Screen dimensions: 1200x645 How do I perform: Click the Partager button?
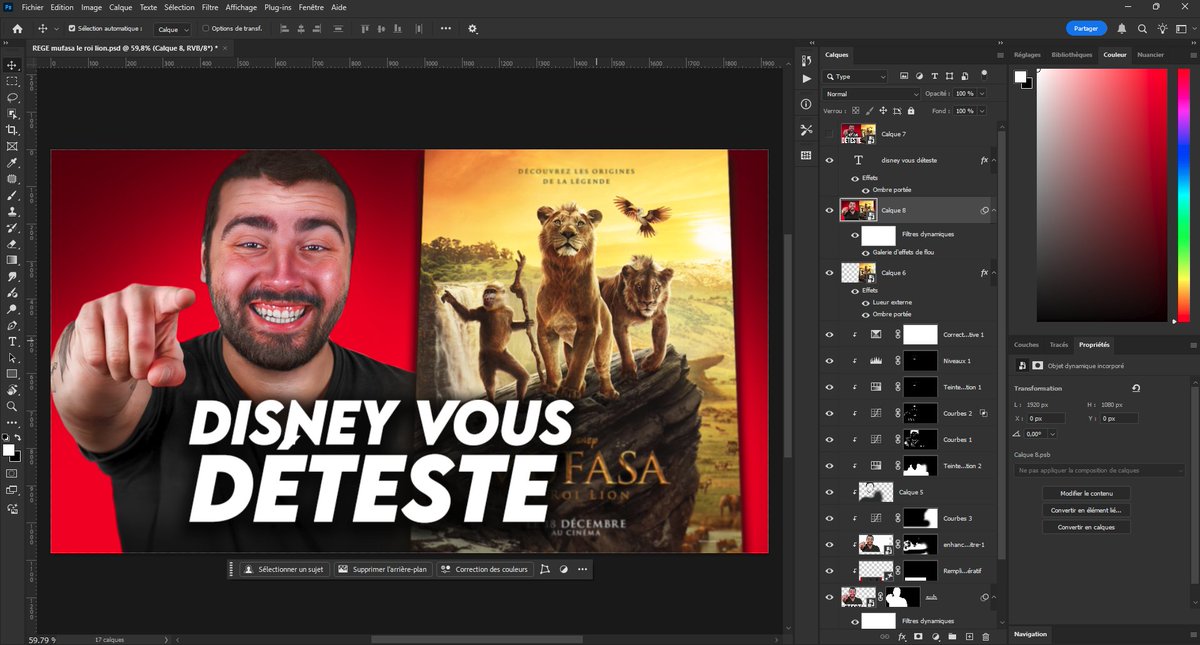click(x=1086, y=29)
